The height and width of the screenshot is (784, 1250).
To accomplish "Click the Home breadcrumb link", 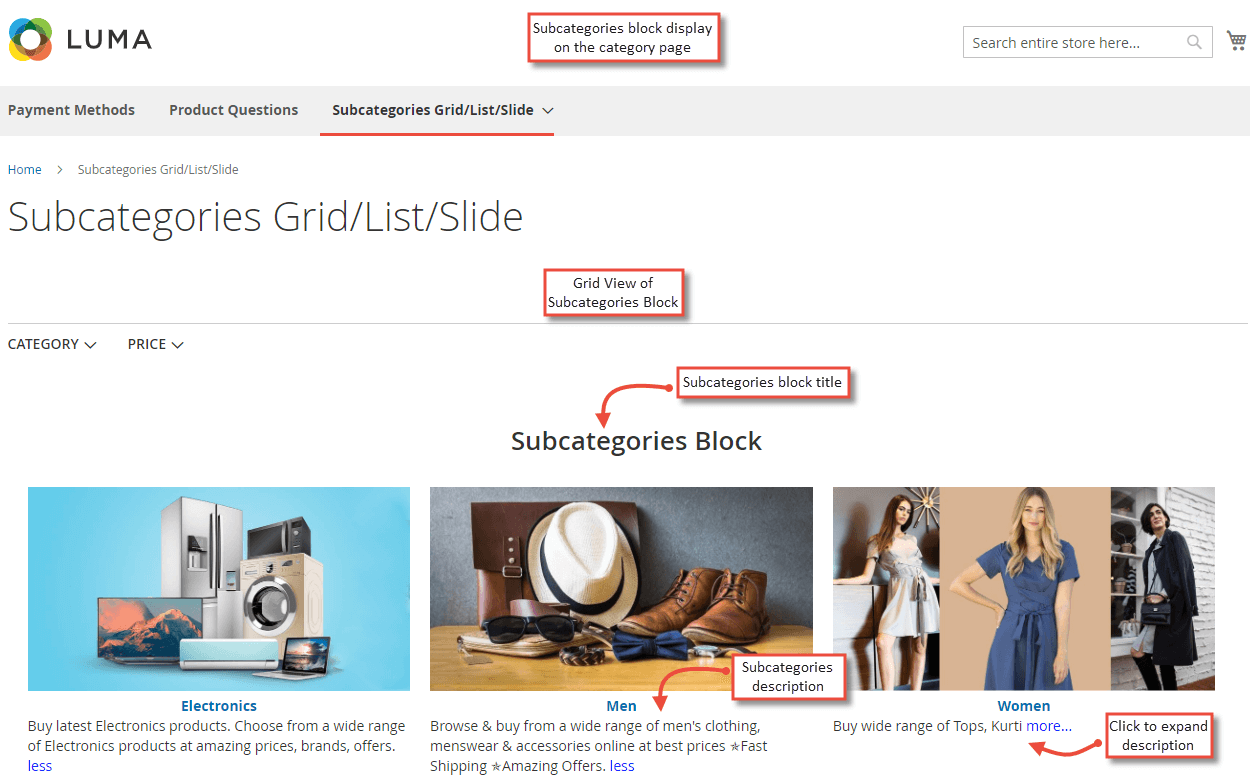I will pyautogui.click(x=24, y=169).
